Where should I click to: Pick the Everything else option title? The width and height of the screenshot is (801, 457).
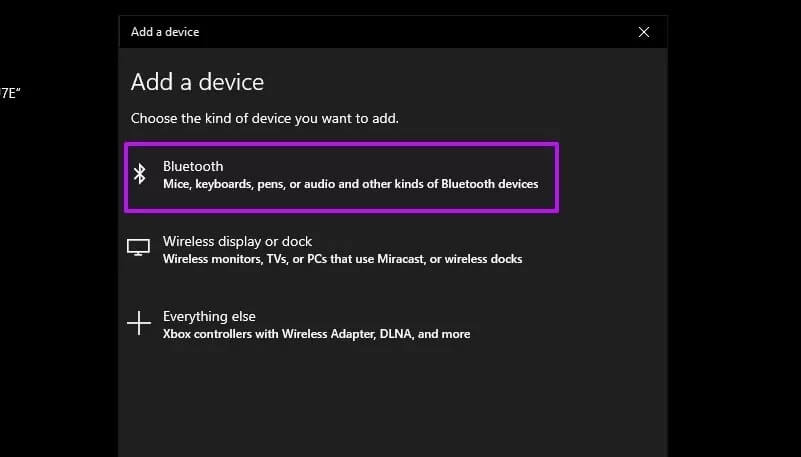point(209,317)
